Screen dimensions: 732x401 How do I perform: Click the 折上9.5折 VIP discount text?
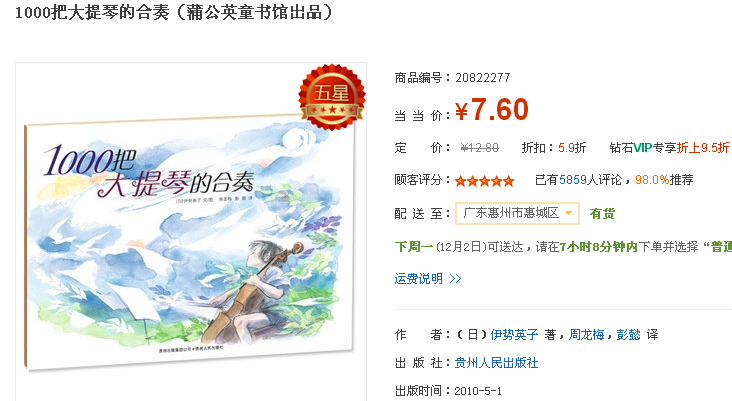pyautogui.click(x=703, y=148)
